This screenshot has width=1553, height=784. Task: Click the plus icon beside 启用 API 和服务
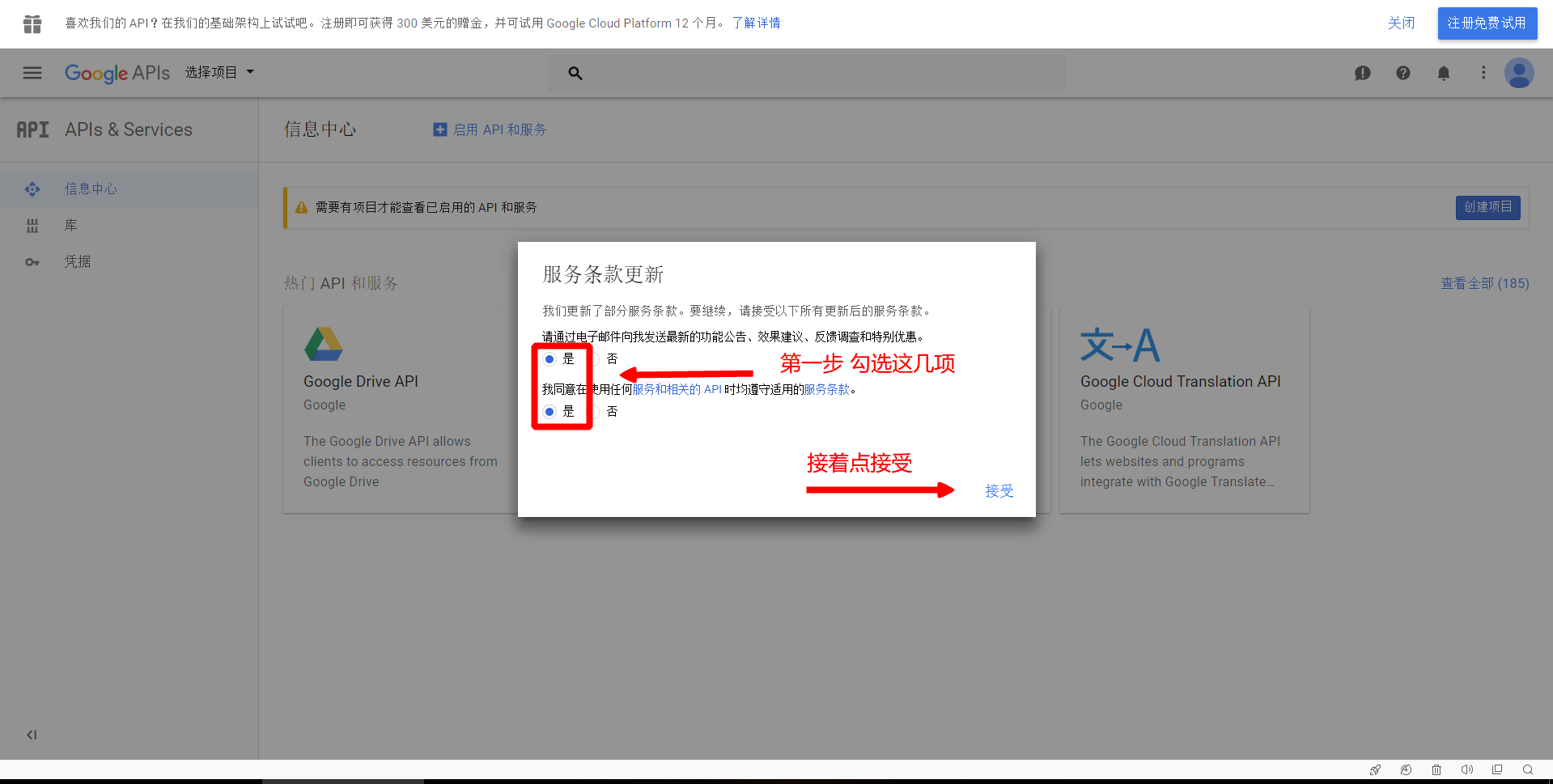click(x=440, y=129)
